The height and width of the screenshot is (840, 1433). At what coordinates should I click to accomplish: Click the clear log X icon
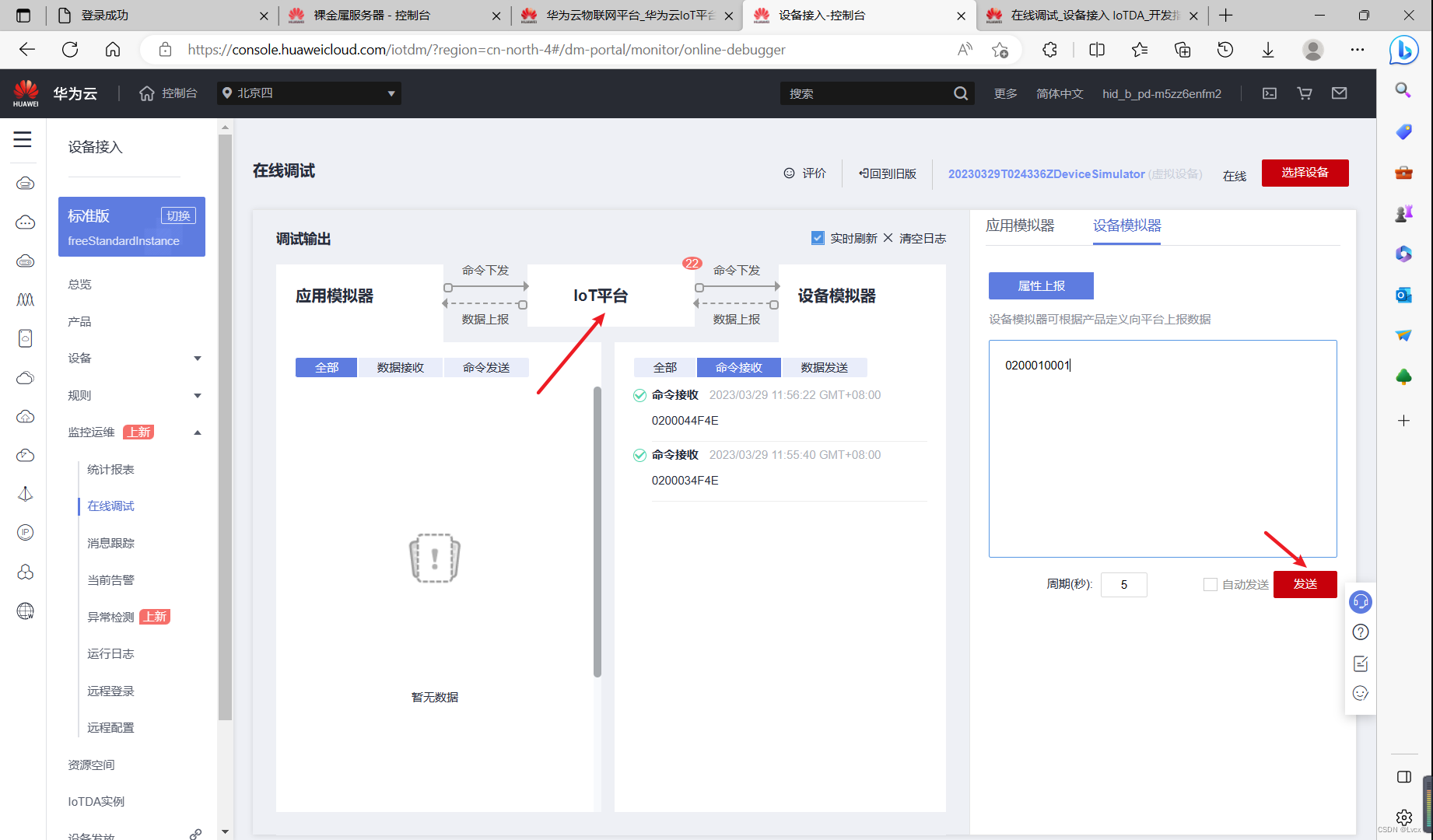click(x=888, y=238)
